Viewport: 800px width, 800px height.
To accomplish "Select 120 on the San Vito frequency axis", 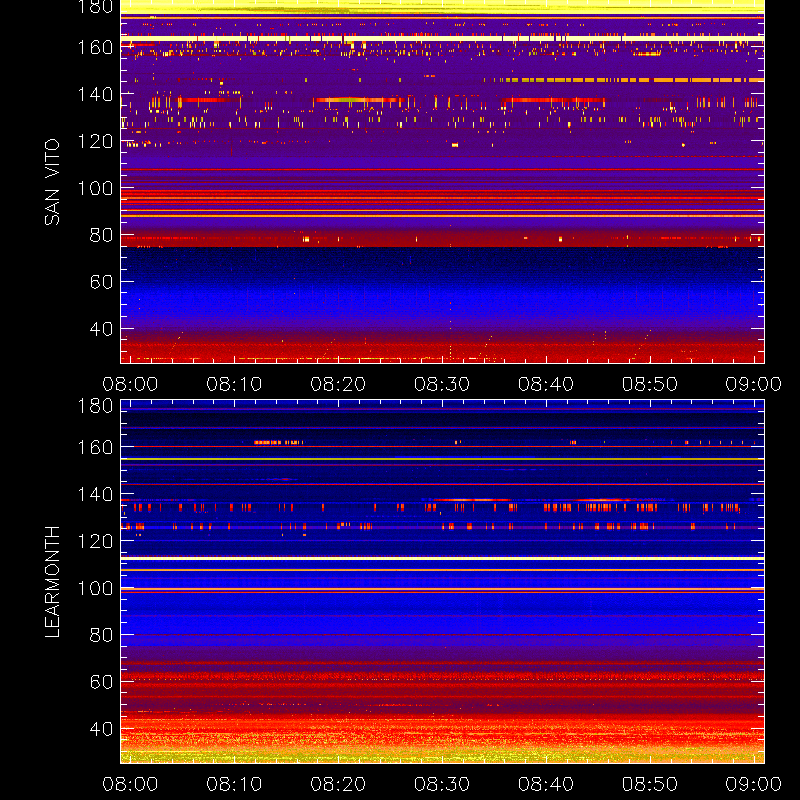I will [95, 141].
